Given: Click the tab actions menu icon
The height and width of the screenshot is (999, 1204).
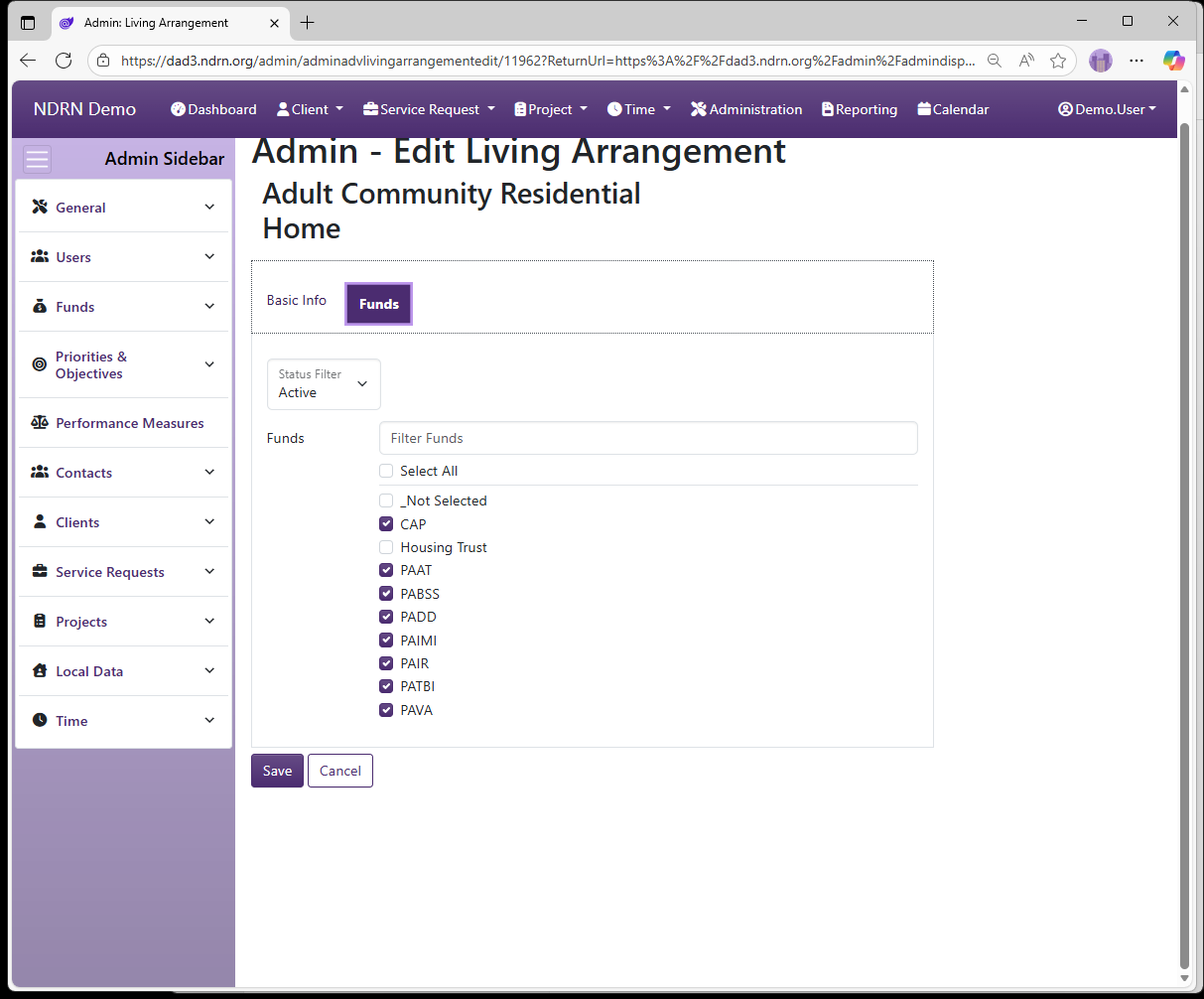Looking at the screenshot, I should point(28,22).
